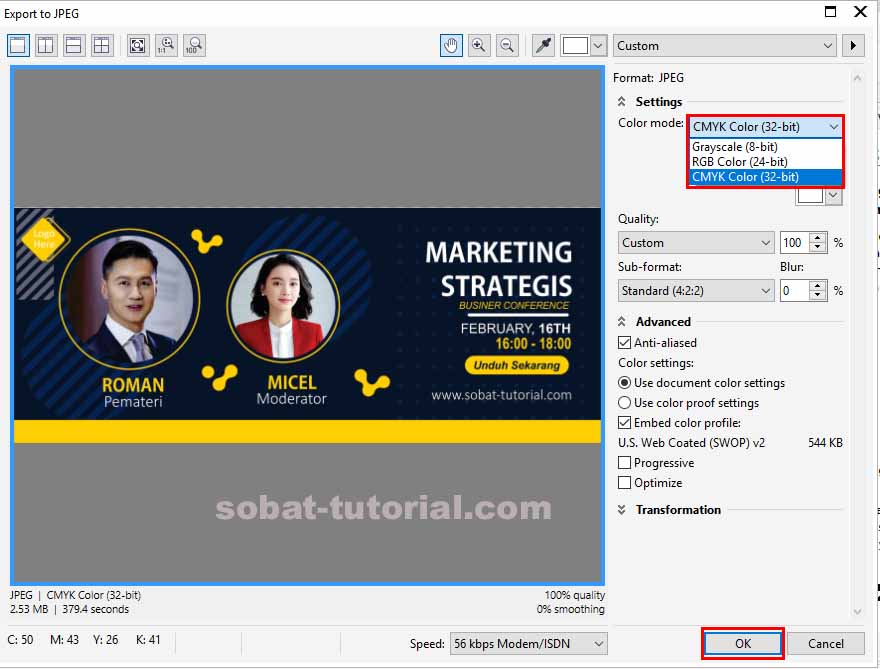Switch to two vertical preview panes

coord(45,45)
